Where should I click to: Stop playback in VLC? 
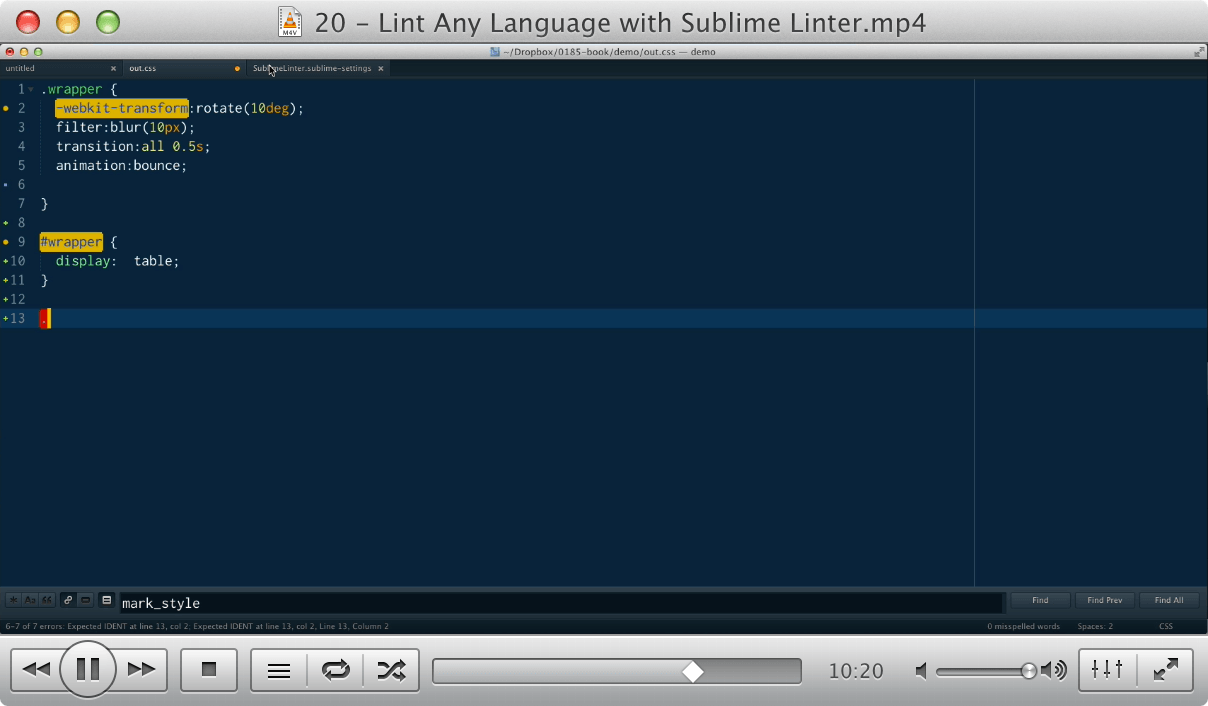click(208, 669)
